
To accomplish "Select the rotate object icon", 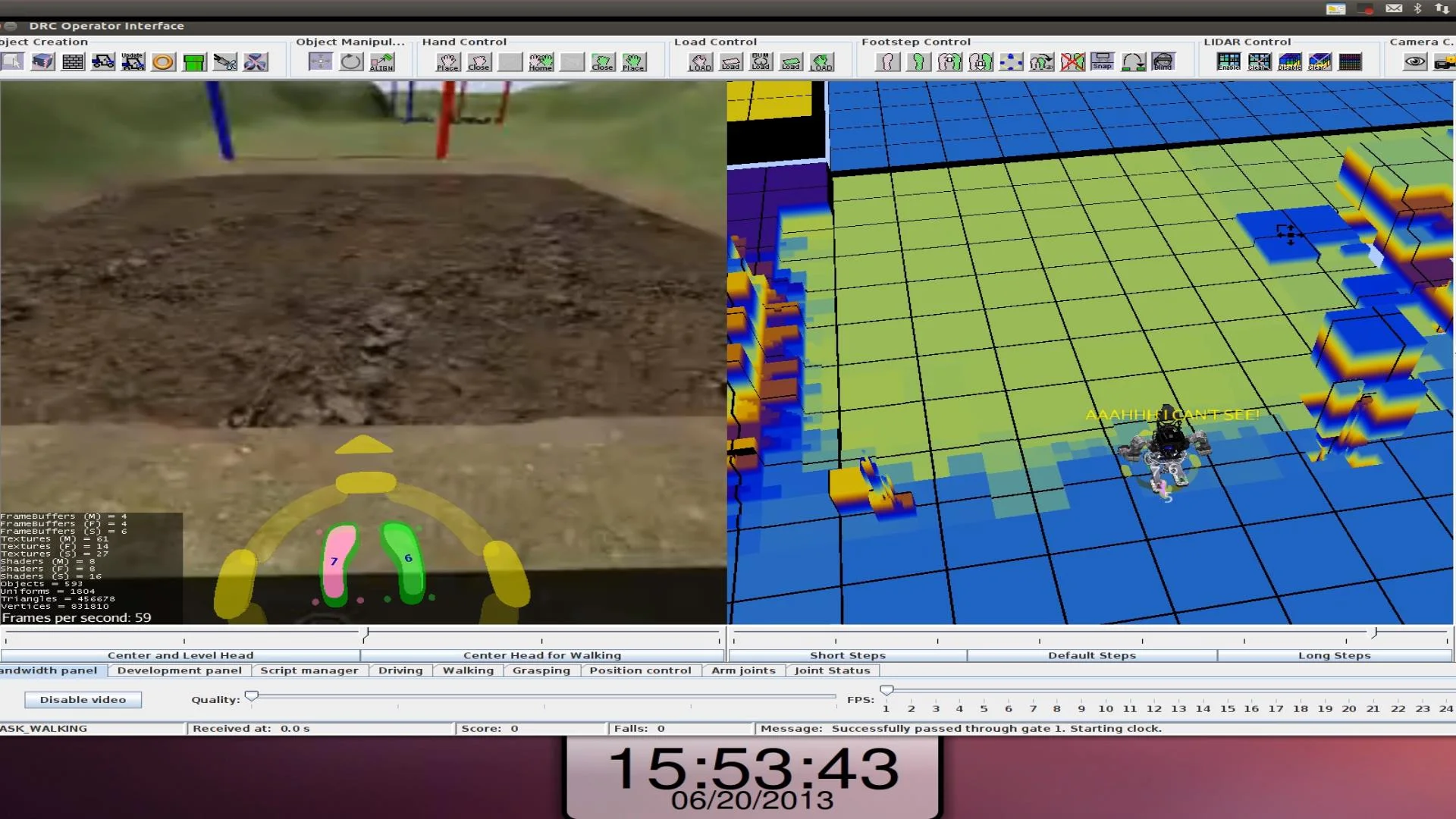I will click(x=351, y=61).
